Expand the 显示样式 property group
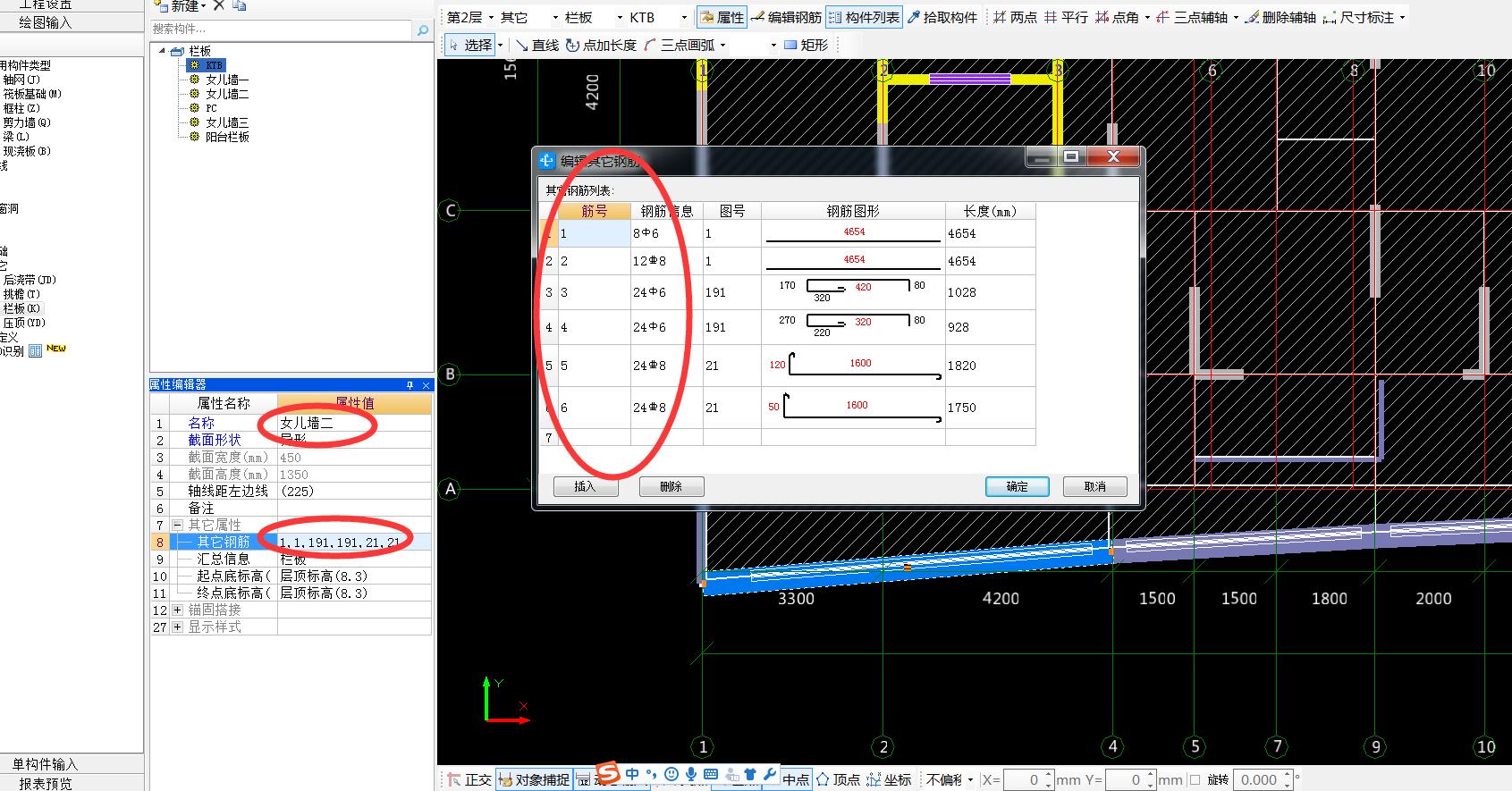The image size is (1512, 791). (177, 627)
